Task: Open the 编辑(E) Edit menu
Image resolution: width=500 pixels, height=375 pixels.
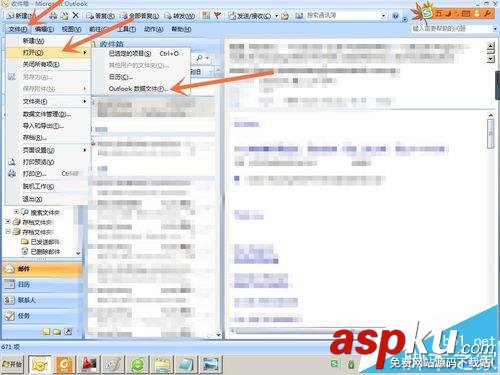Action: pos(44,29)
